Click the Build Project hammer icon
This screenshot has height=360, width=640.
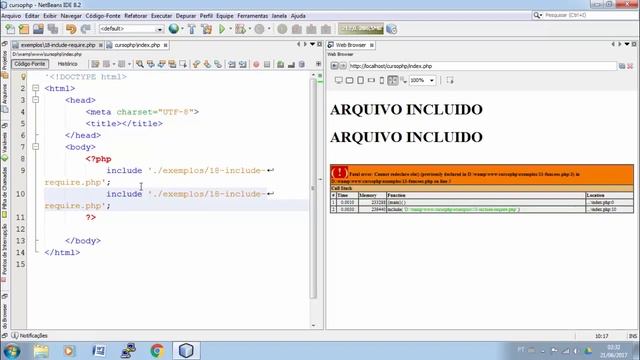(x=192, y=29)
